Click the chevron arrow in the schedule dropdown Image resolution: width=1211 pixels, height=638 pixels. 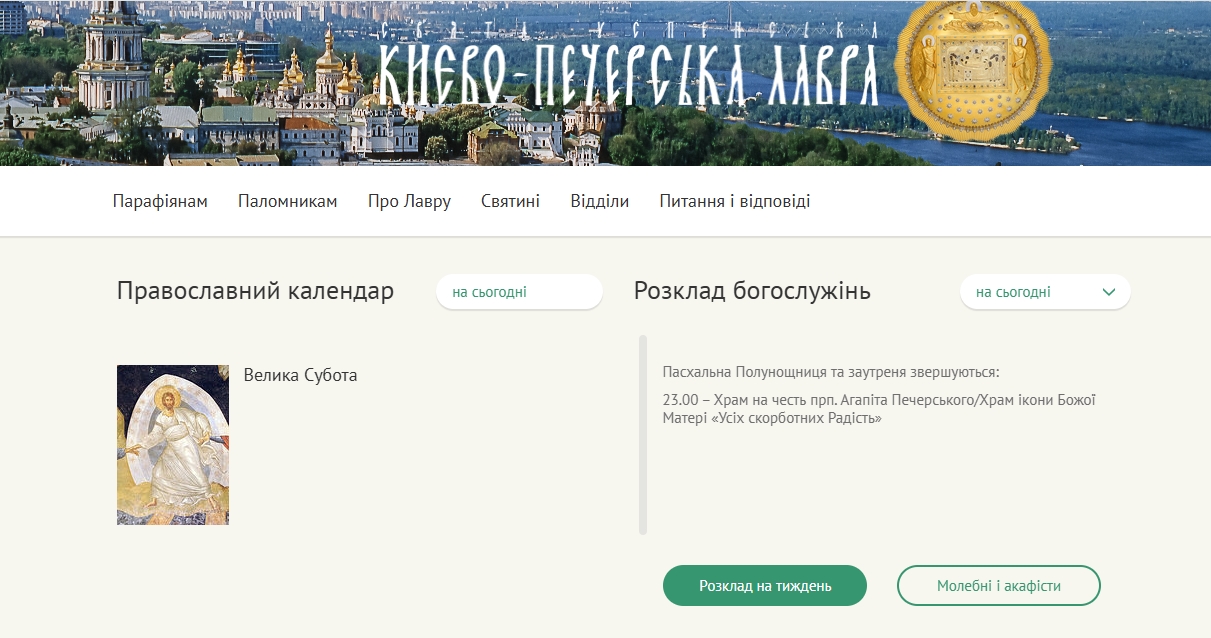pos(1108,292)
